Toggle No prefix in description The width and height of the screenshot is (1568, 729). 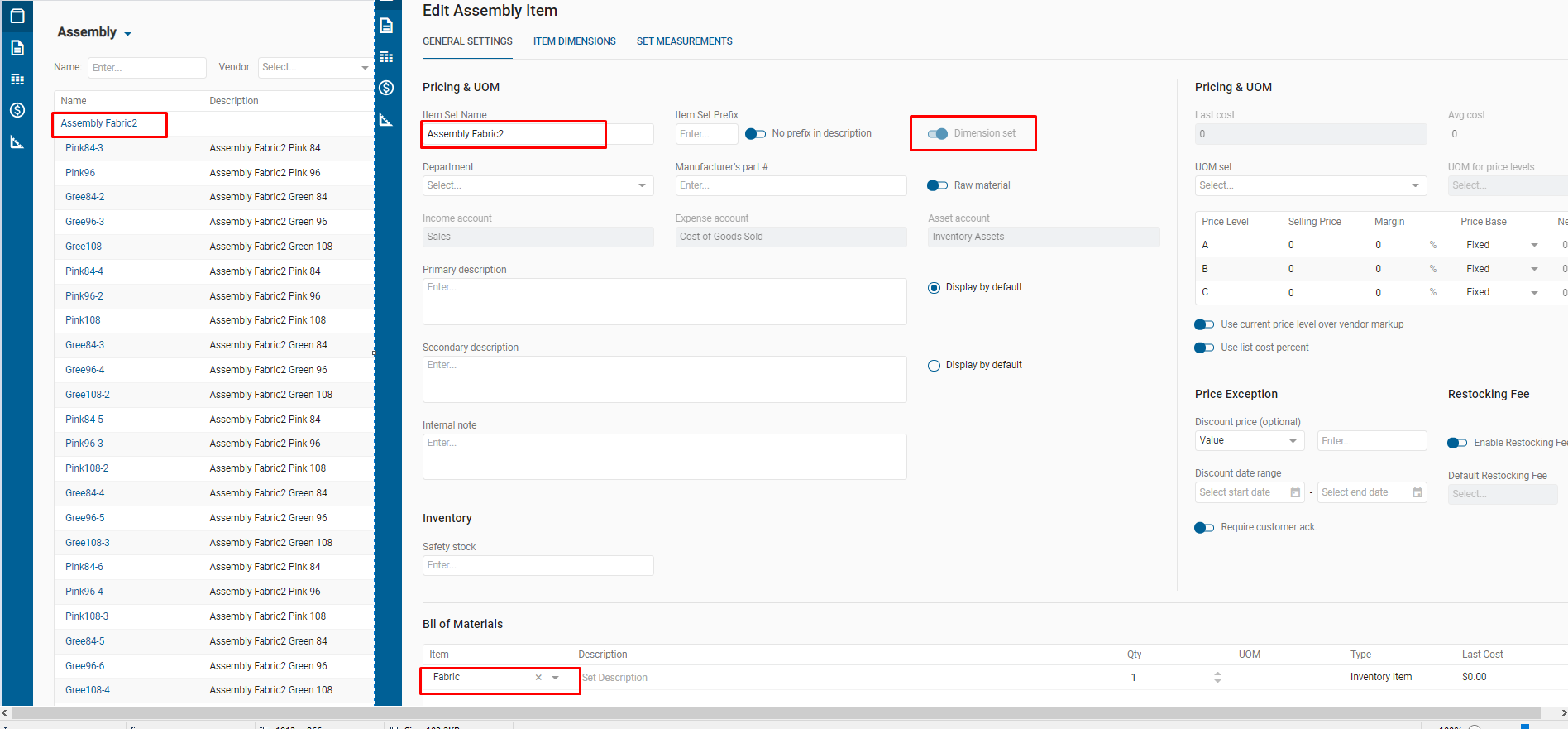[x=755, y=134]
